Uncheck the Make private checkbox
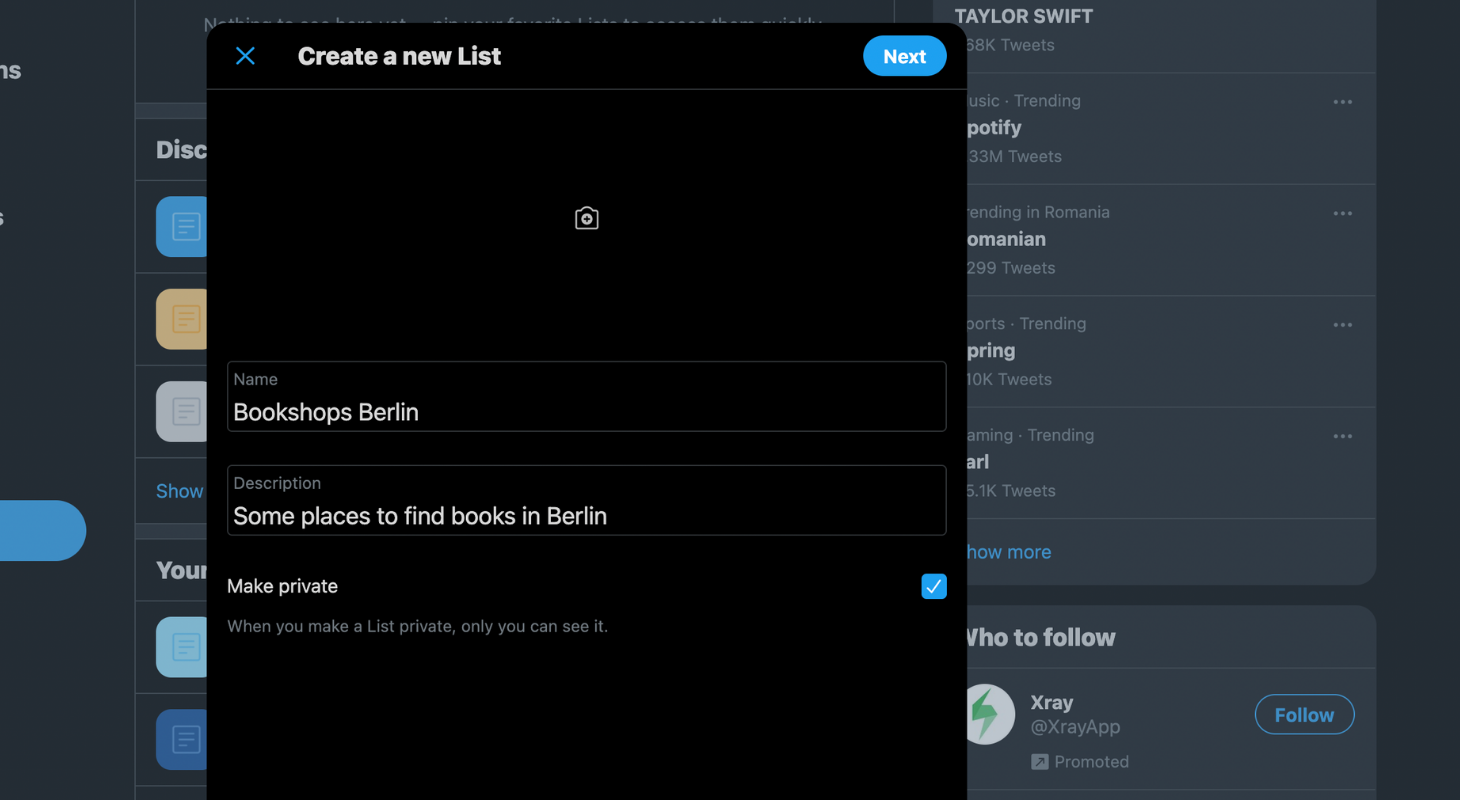 [x=934, y=586]
